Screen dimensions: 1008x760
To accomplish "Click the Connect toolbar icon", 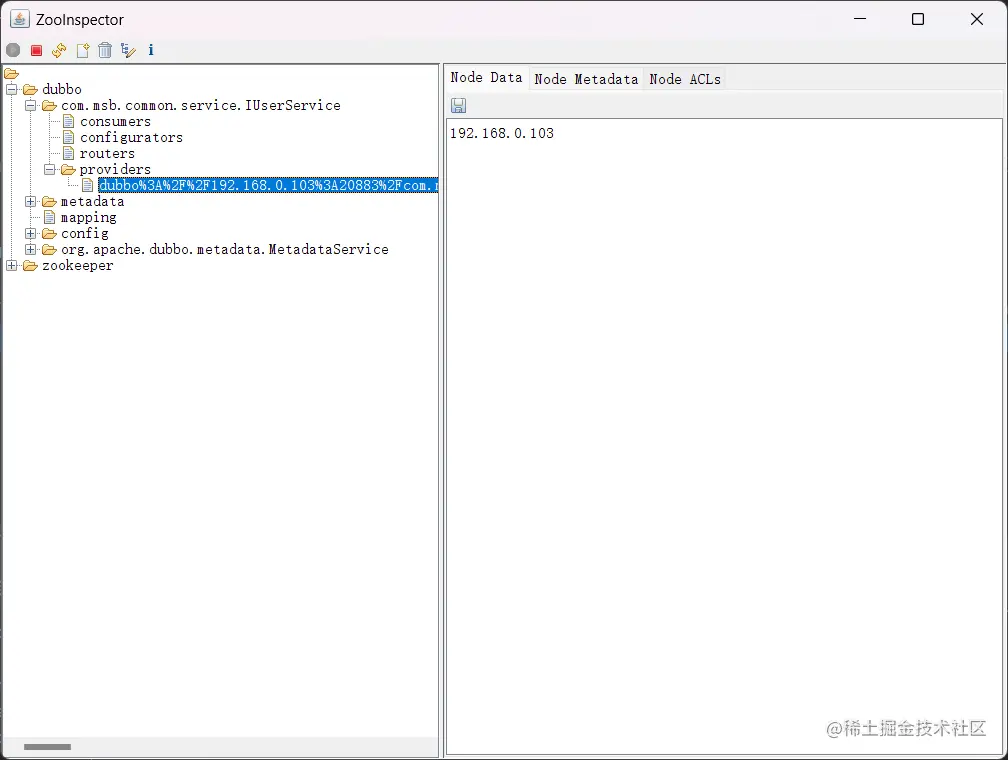I will point(13,50).
